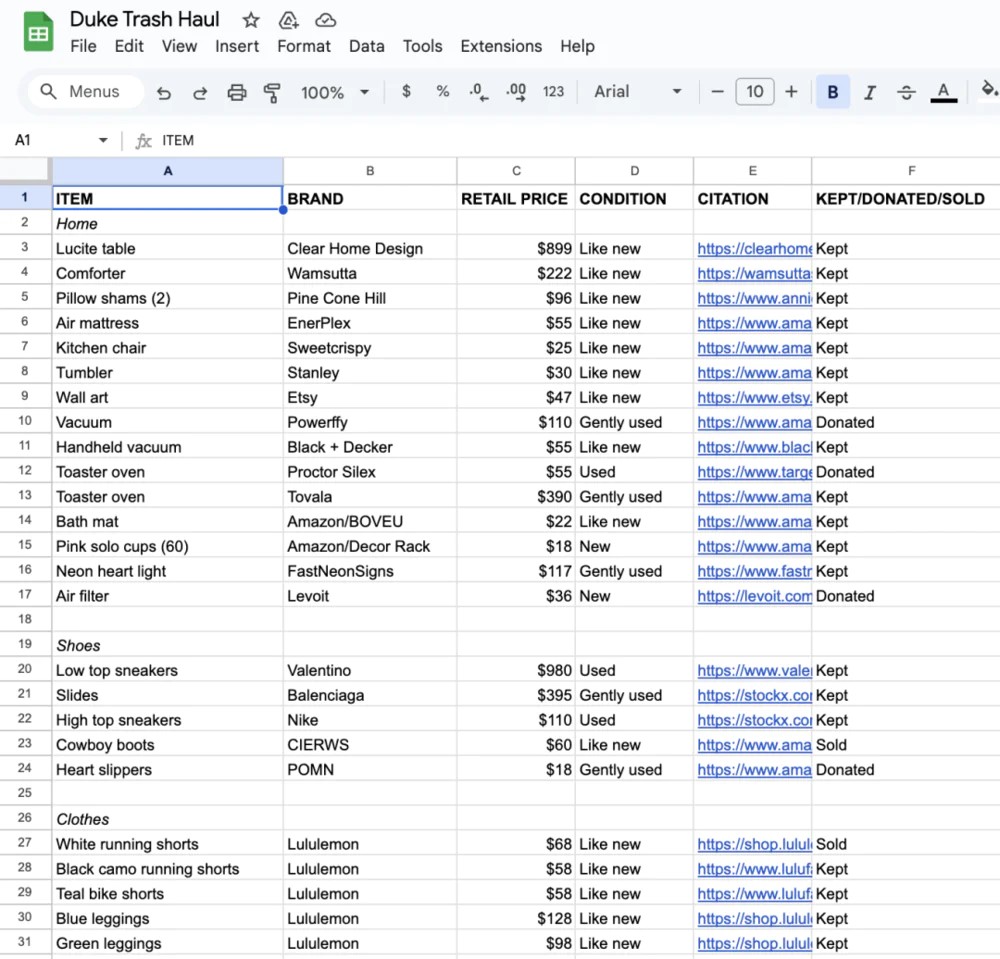Select the Neon heart light cell
Screen dimensions: 1000x959
coord(168,571)
